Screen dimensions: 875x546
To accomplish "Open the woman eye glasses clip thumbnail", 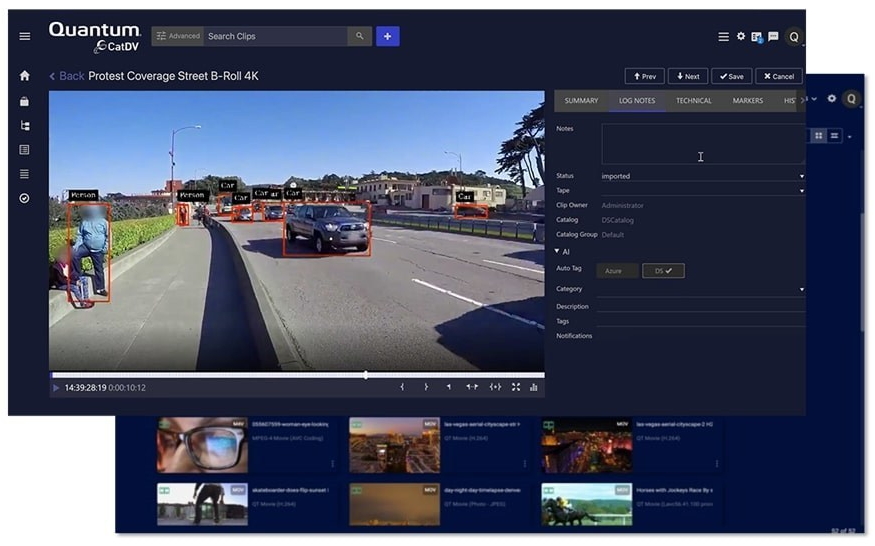I will [202, 445].
